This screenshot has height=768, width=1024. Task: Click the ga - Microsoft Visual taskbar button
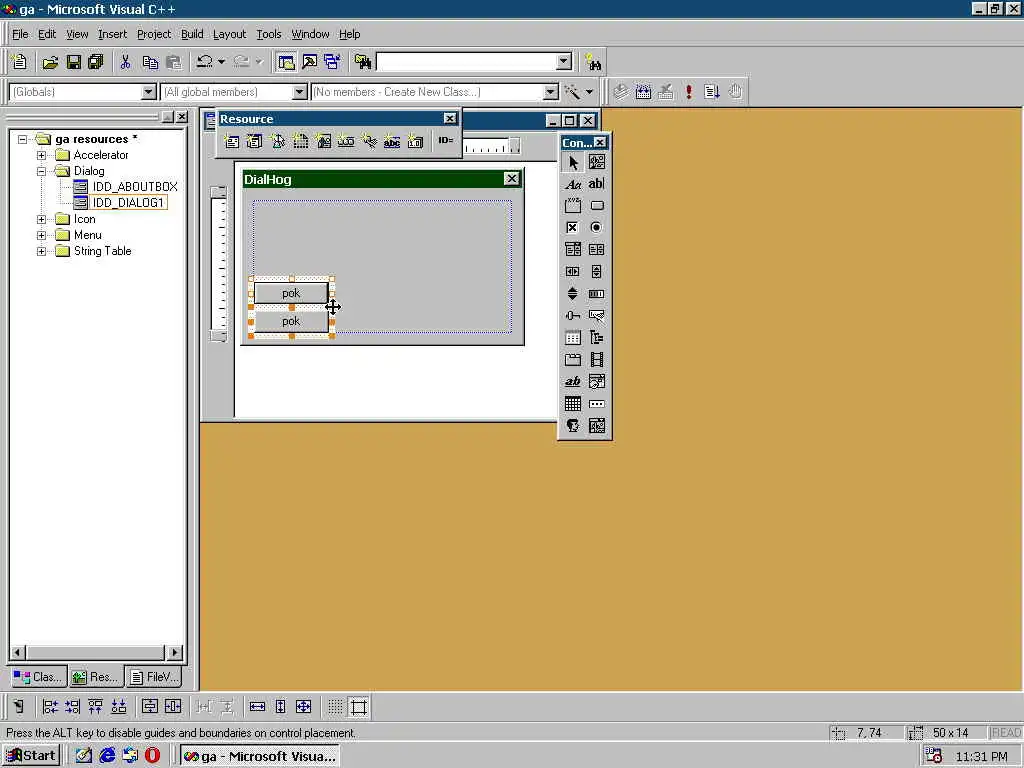tap(259, 756)
